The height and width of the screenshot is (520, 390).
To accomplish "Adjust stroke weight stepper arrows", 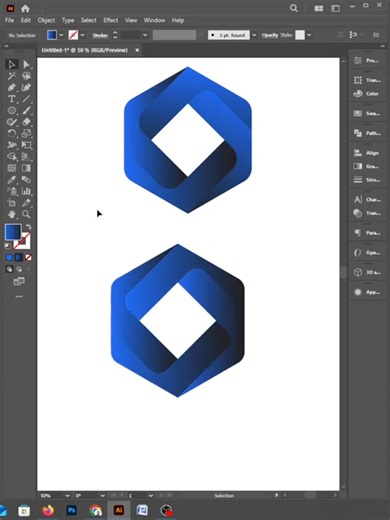I will (x=115, y=35).
